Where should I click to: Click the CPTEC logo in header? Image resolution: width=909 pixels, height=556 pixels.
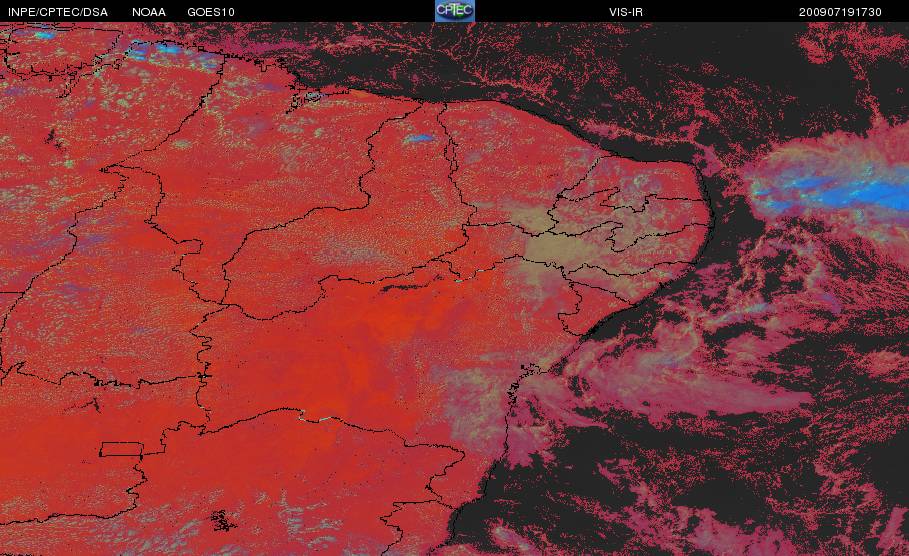point(454,10)
